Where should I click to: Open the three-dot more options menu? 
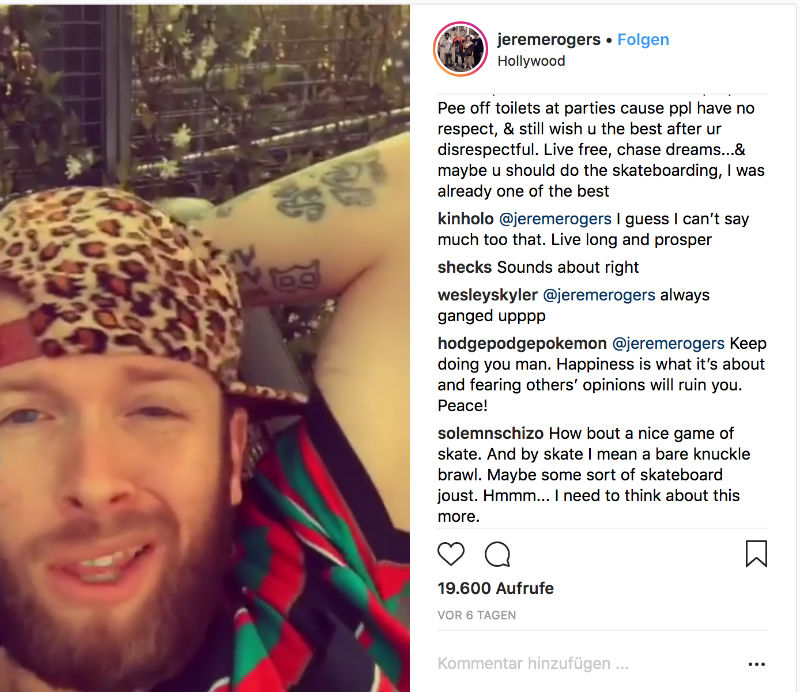point(756,664)
